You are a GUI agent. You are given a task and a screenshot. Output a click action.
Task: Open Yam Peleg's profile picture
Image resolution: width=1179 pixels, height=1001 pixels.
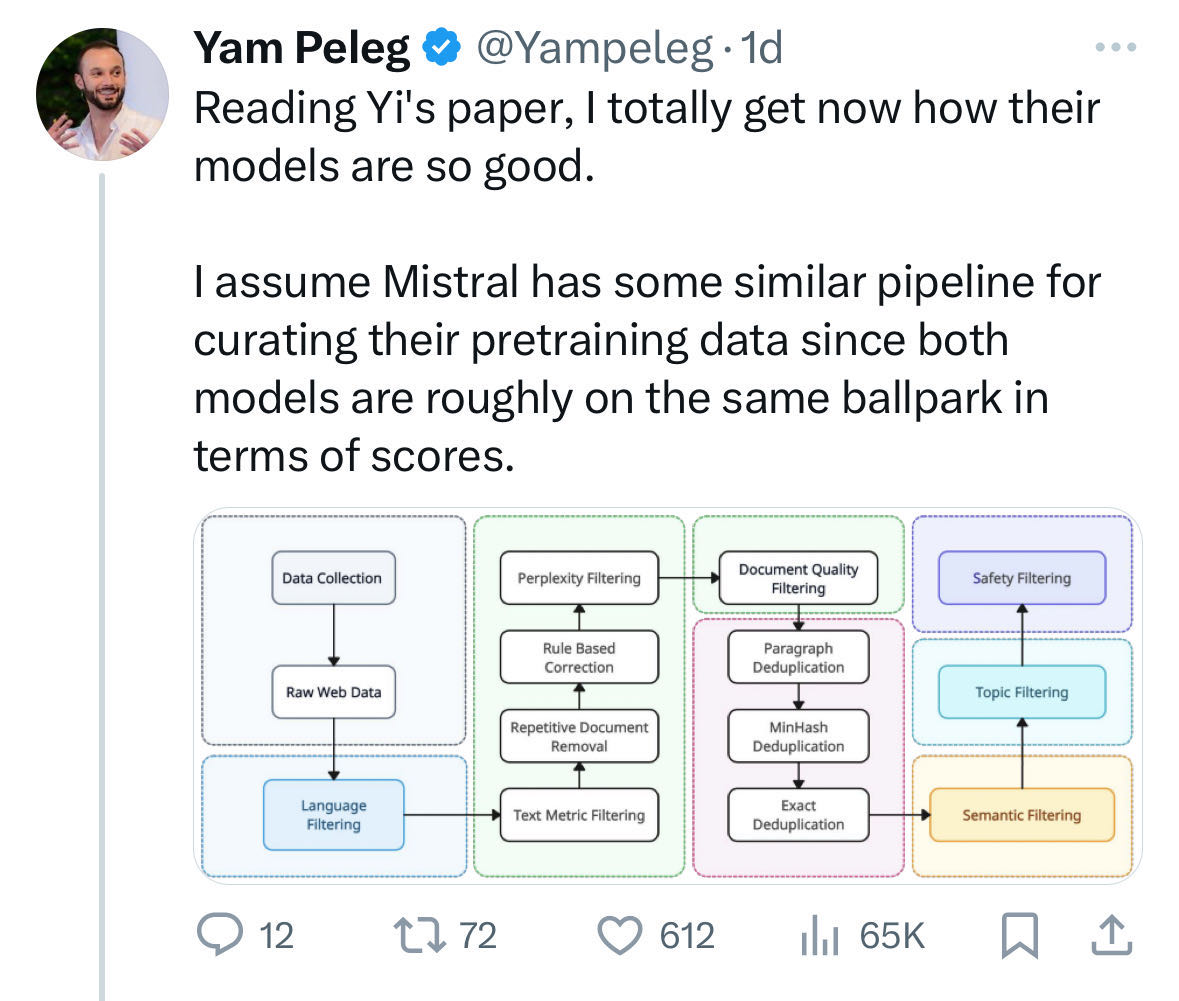(x=102, y=94)
